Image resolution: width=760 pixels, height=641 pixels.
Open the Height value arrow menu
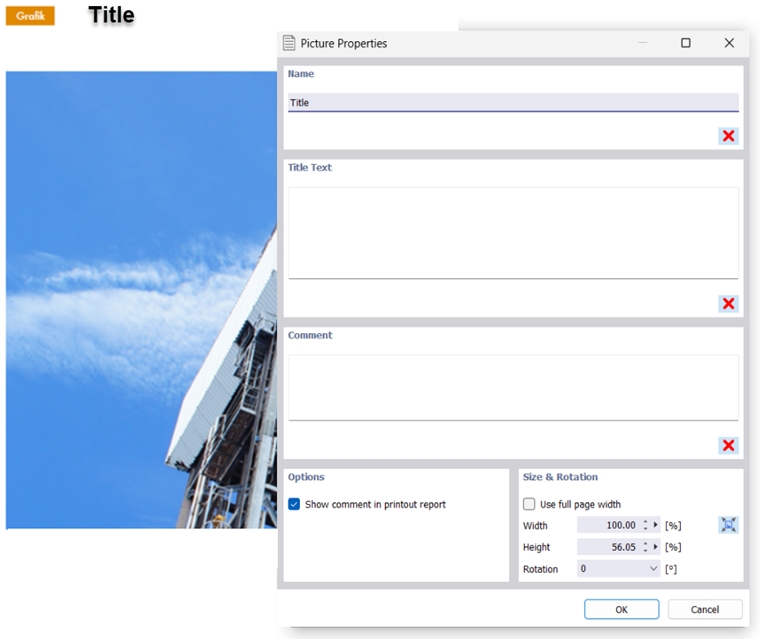click(x=655, y=546)
